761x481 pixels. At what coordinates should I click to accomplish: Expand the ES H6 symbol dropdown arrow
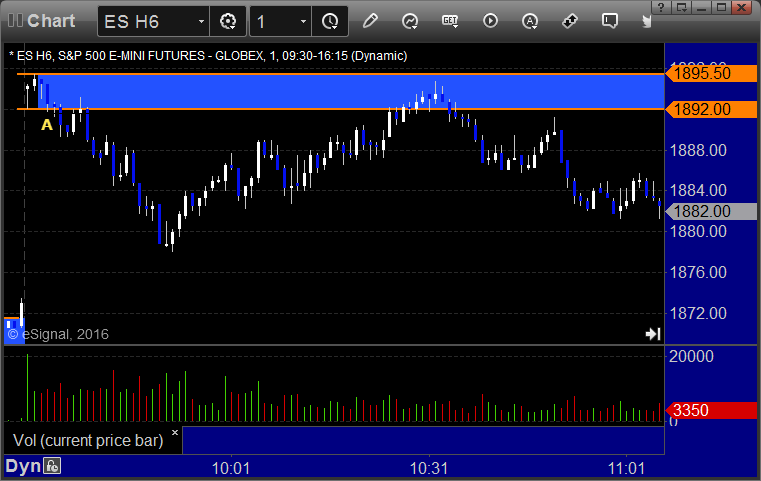pos(201,21)
